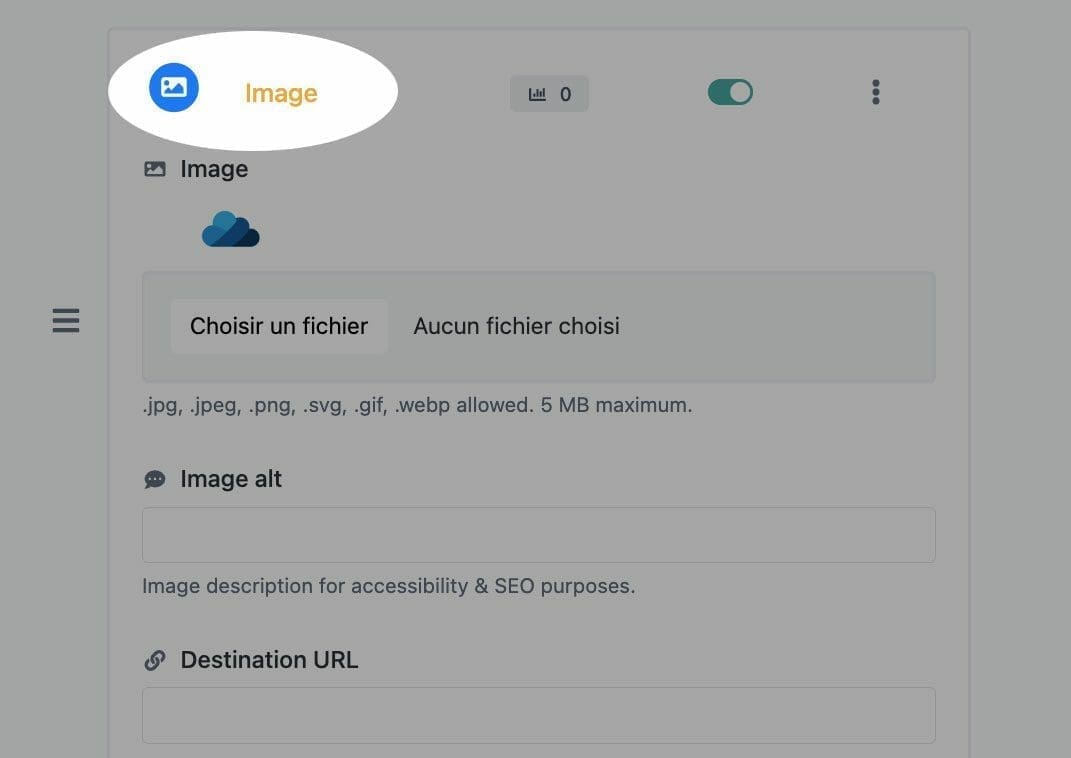
Task: Click the blue image block icon
Action: tap(173, 87)
